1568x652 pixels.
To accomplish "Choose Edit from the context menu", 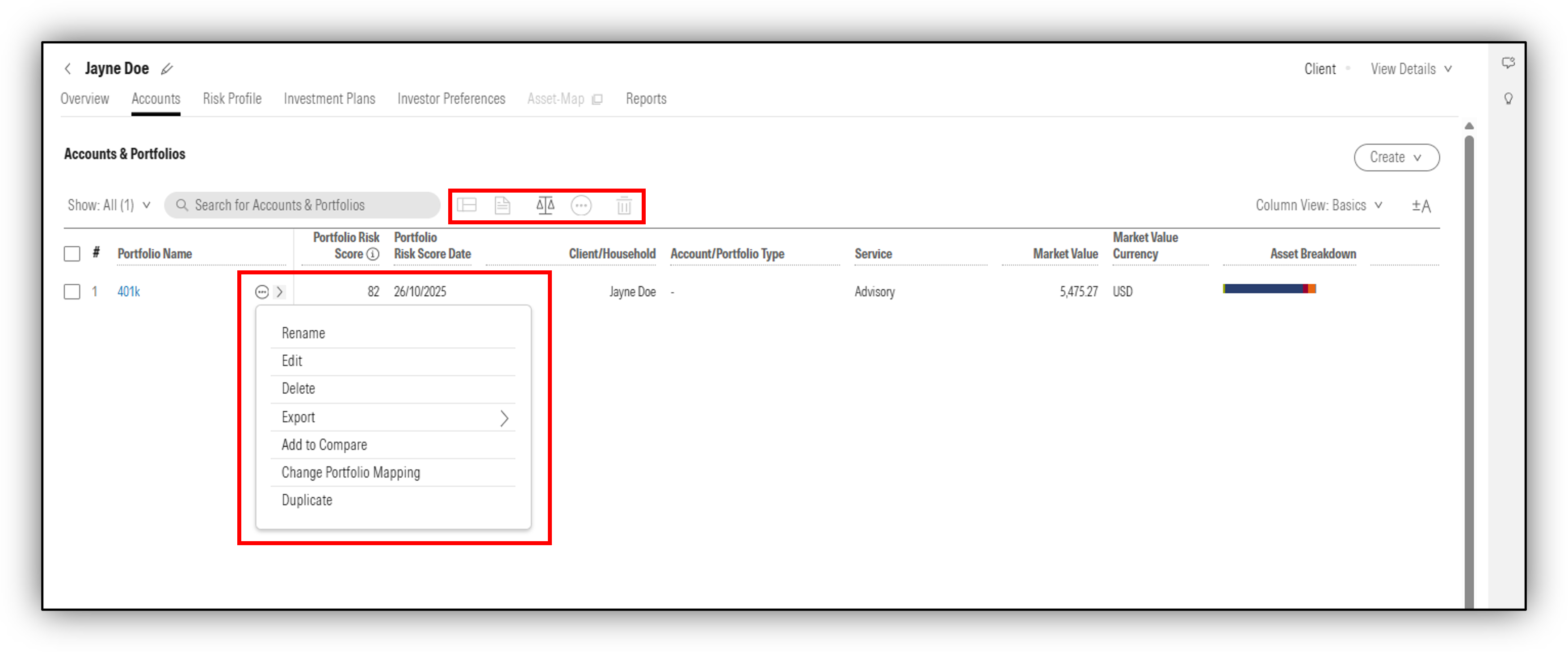I will [393, 362].
